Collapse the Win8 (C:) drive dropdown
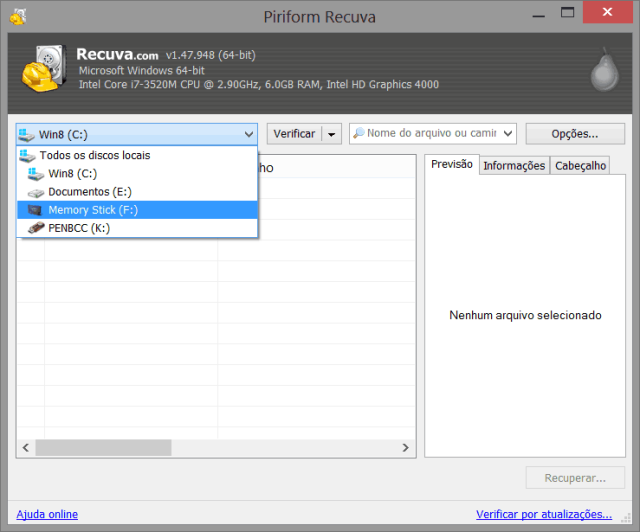Image resolution: width=640 pixels, height=532 pixels. (248, 133)
